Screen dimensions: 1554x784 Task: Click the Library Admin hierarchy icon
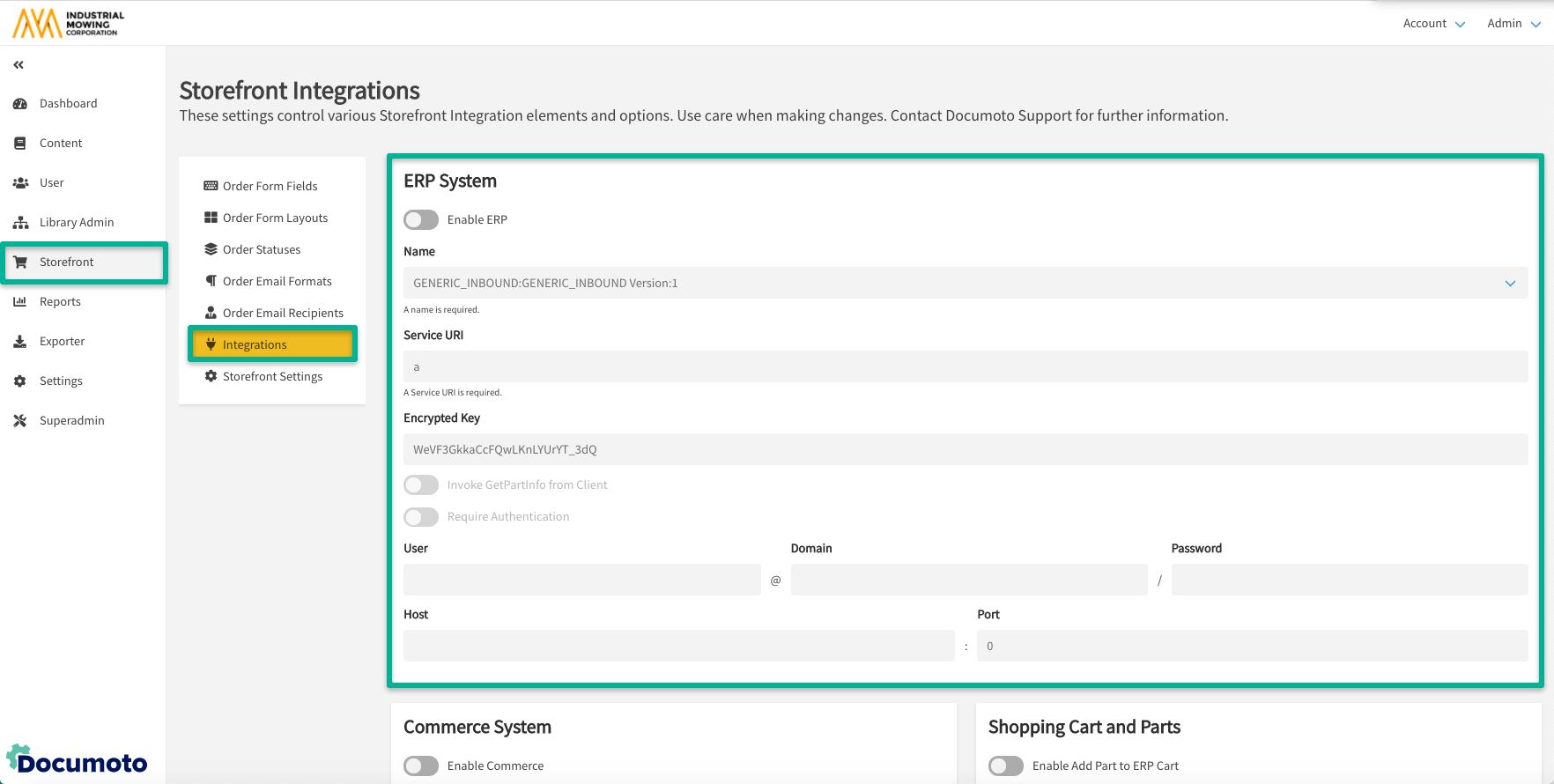click(x=20, y=223)
